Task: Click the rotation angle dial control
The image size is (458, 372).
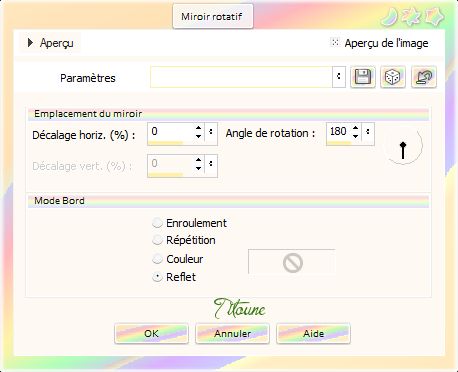Action: [x=403, y=146]
